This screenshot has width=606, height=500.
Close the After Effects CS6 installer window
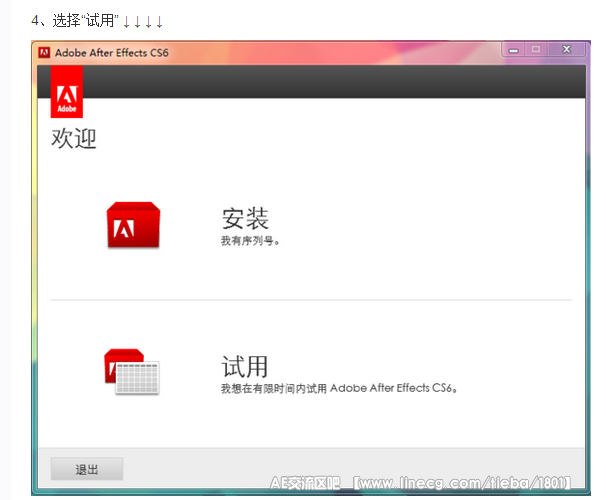point(566,50)
